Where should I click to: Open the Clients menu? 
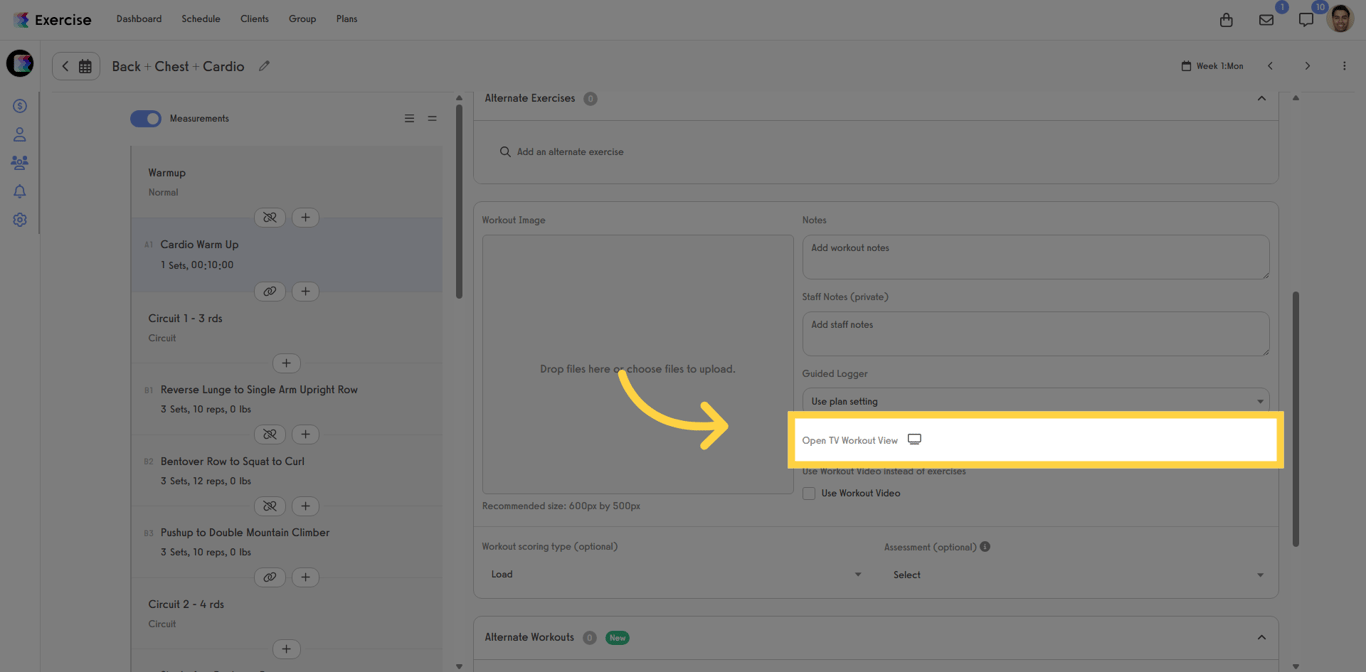(254, 19)
